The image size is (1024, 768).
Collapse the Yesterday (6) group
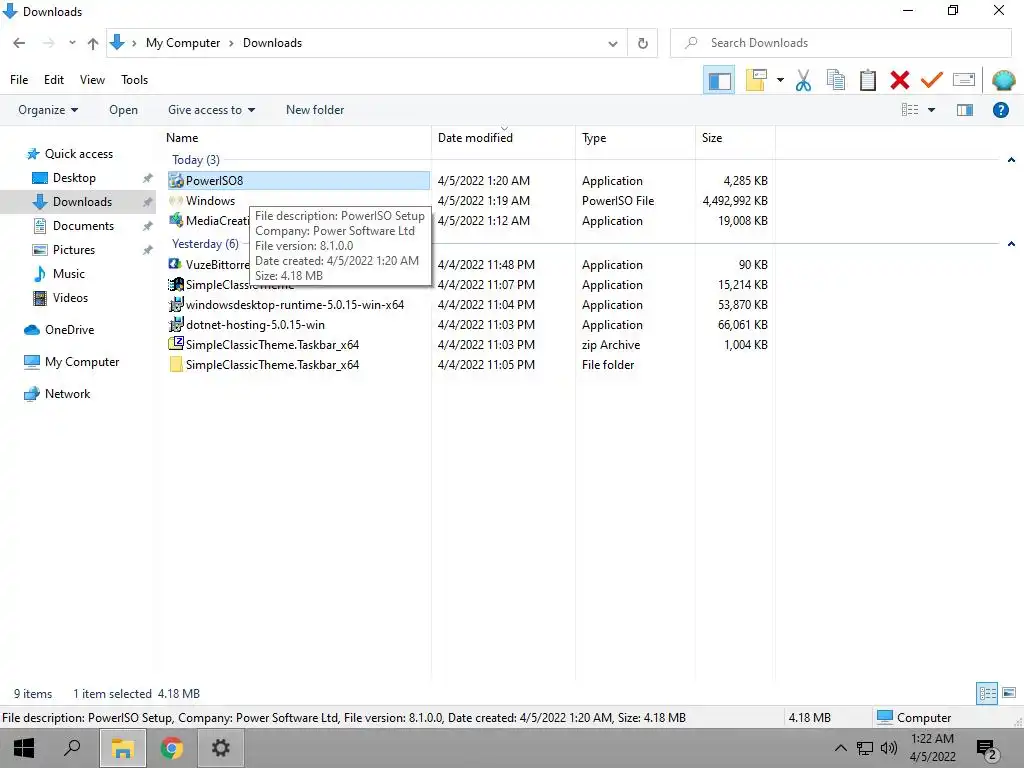1011,244
